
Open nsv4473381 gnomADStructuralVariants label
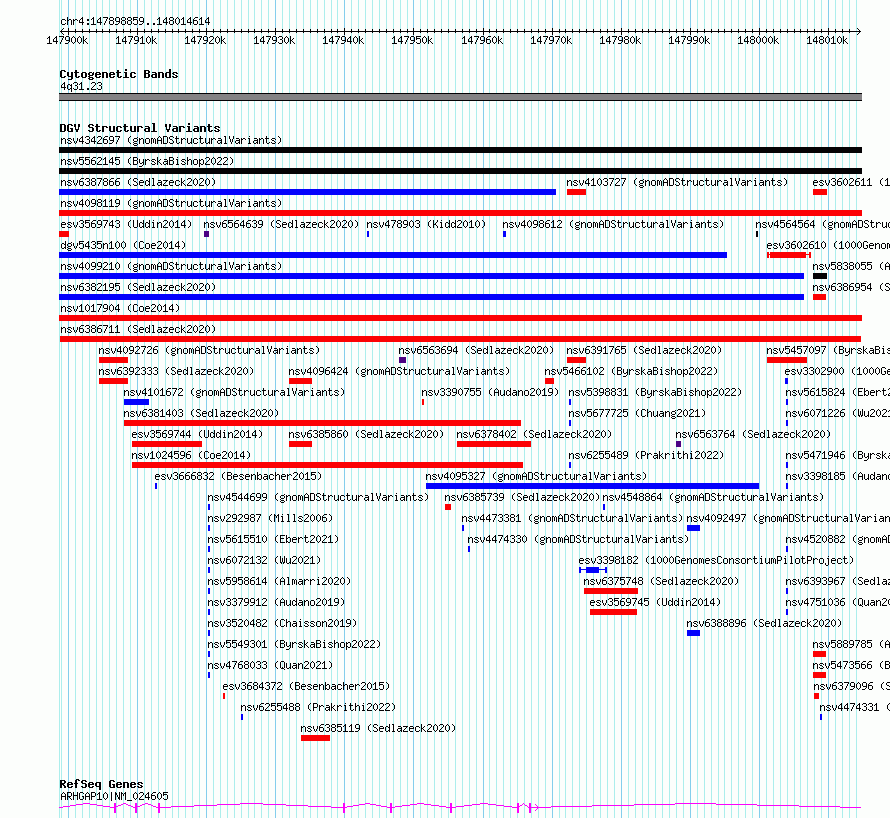pos(572,518)
